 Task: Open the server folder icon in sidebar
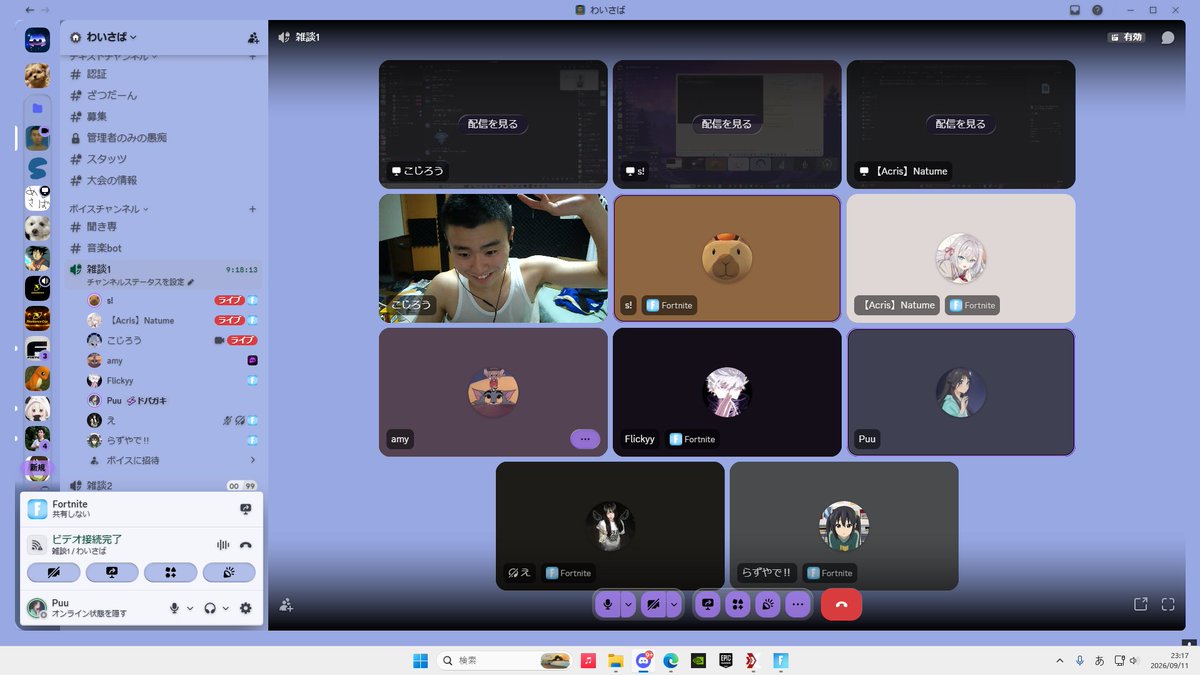(x=37, y=108)
